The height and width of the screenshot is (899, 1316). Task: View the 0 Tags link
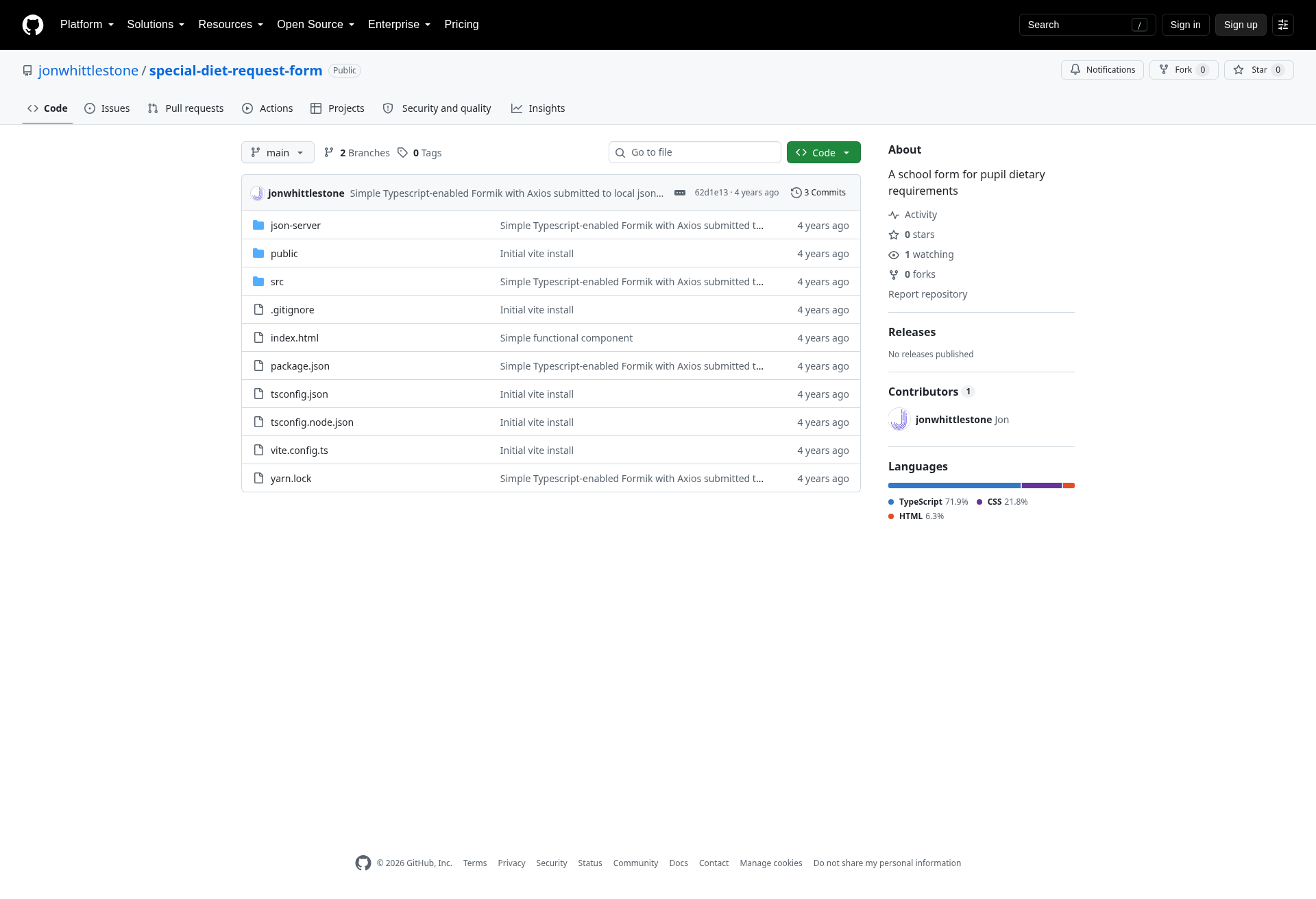419,153
